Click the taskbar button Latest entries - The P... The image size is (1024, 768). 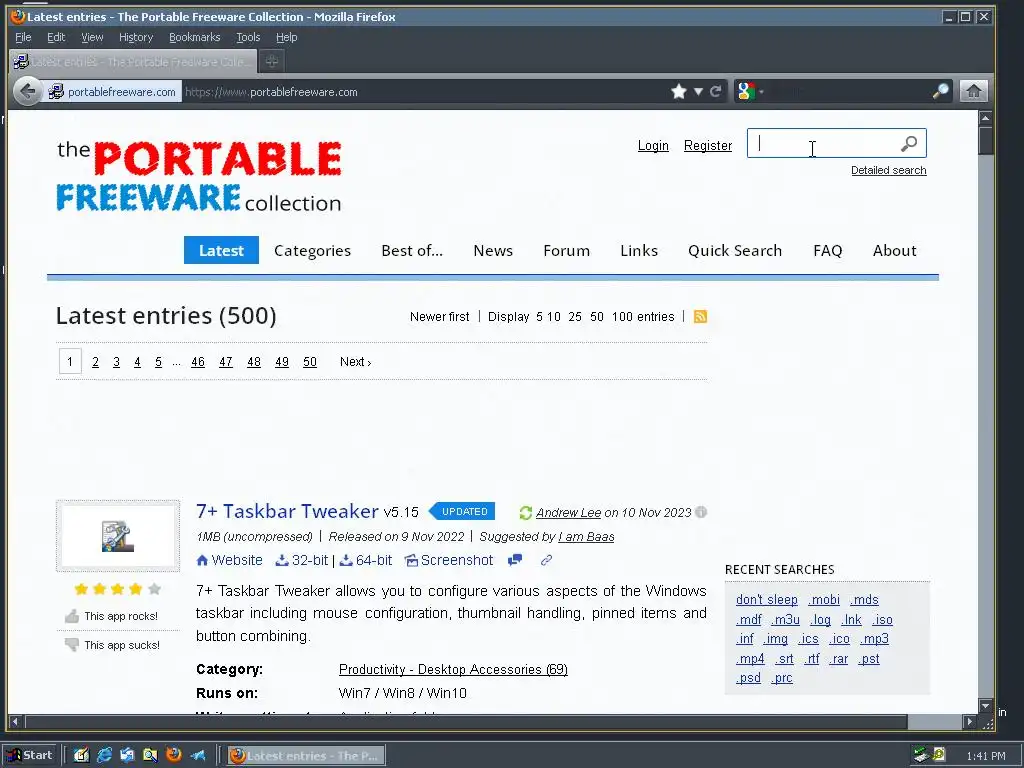click(306, 756)
